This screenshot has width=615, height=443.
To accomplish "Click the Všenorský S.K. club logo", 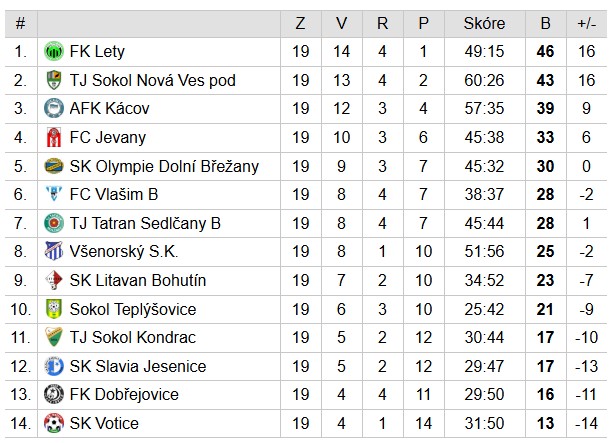I will click(54, 252).
